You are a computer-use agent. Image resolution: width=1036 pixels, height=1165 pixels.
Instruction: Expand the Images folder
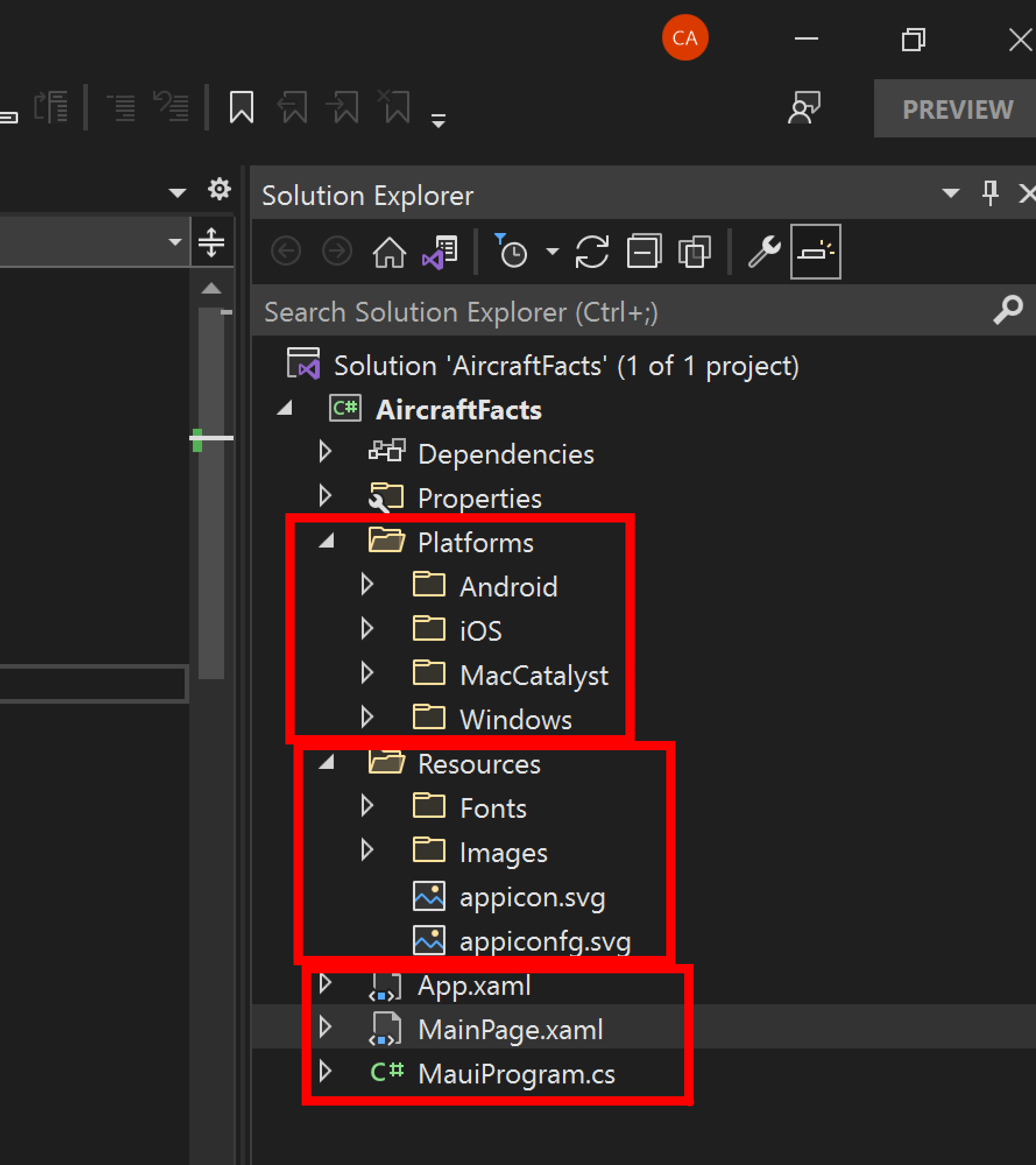[367, 850]
